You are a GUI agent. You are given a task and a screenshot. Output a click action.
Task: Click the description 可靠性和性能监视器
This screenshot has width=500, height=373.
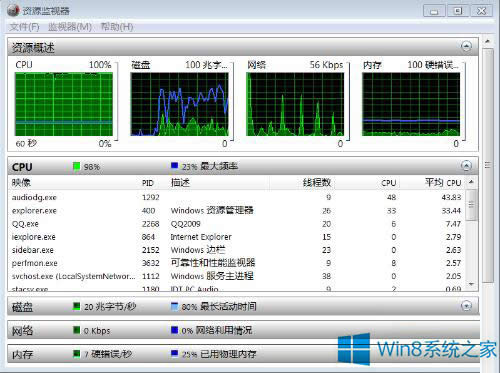tap(213, 263)
